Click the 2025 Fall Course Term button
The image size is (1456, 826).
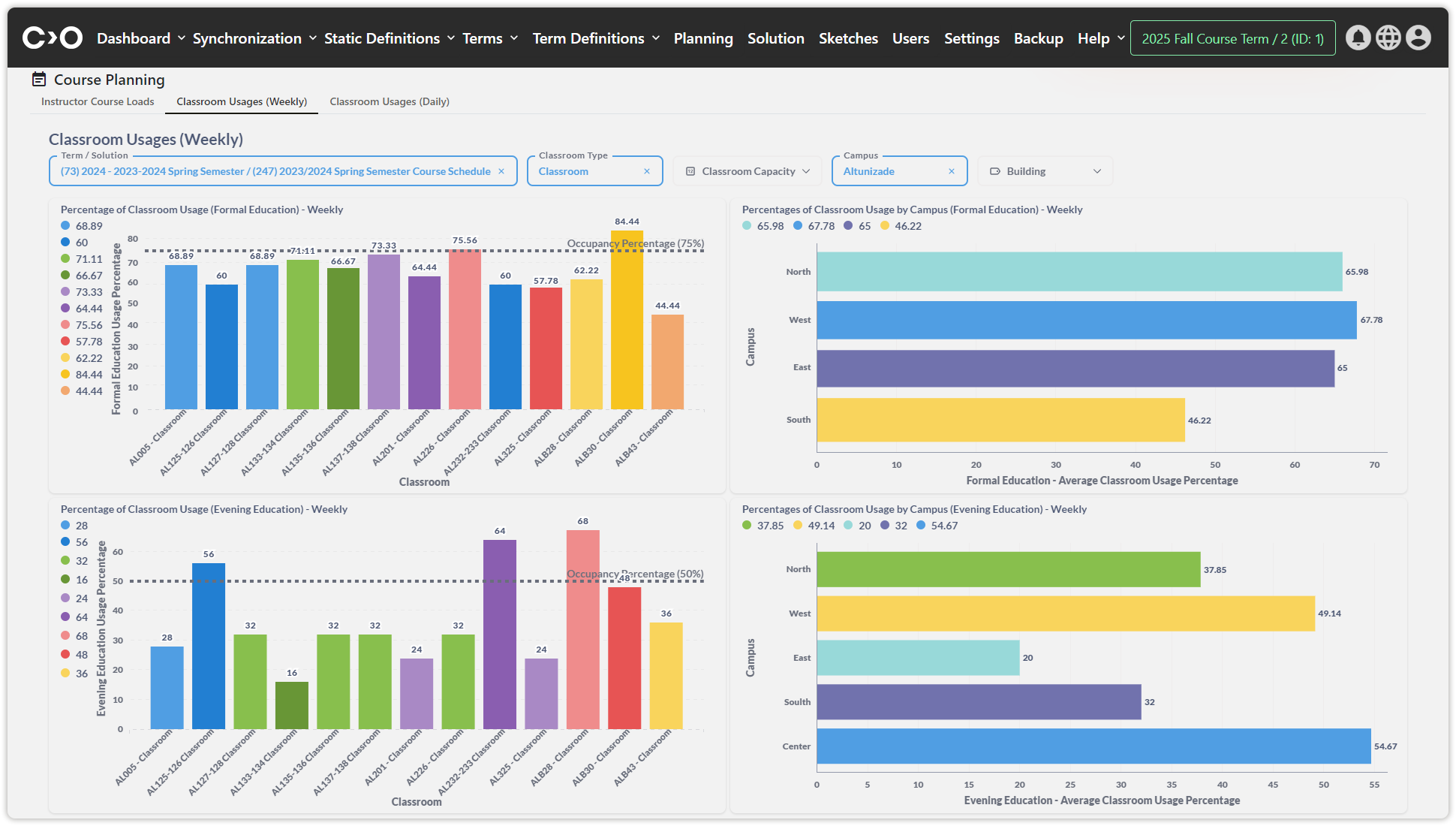coord(1232,38)
